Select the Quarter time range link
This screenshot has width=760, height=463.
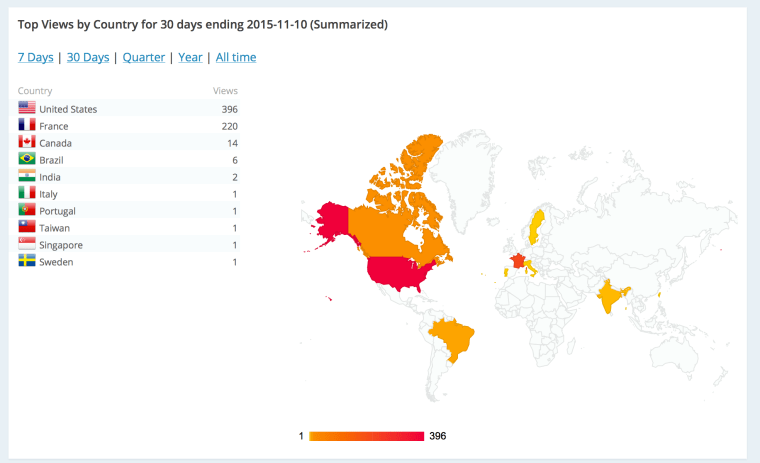[x=143, y=57]
